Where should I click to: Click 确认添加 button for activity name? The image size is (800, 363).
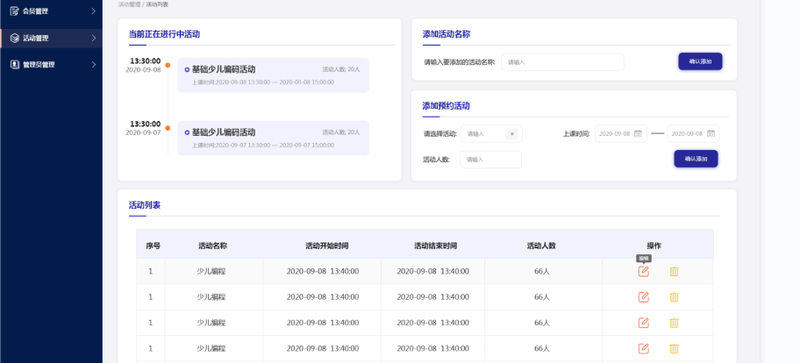700,61
